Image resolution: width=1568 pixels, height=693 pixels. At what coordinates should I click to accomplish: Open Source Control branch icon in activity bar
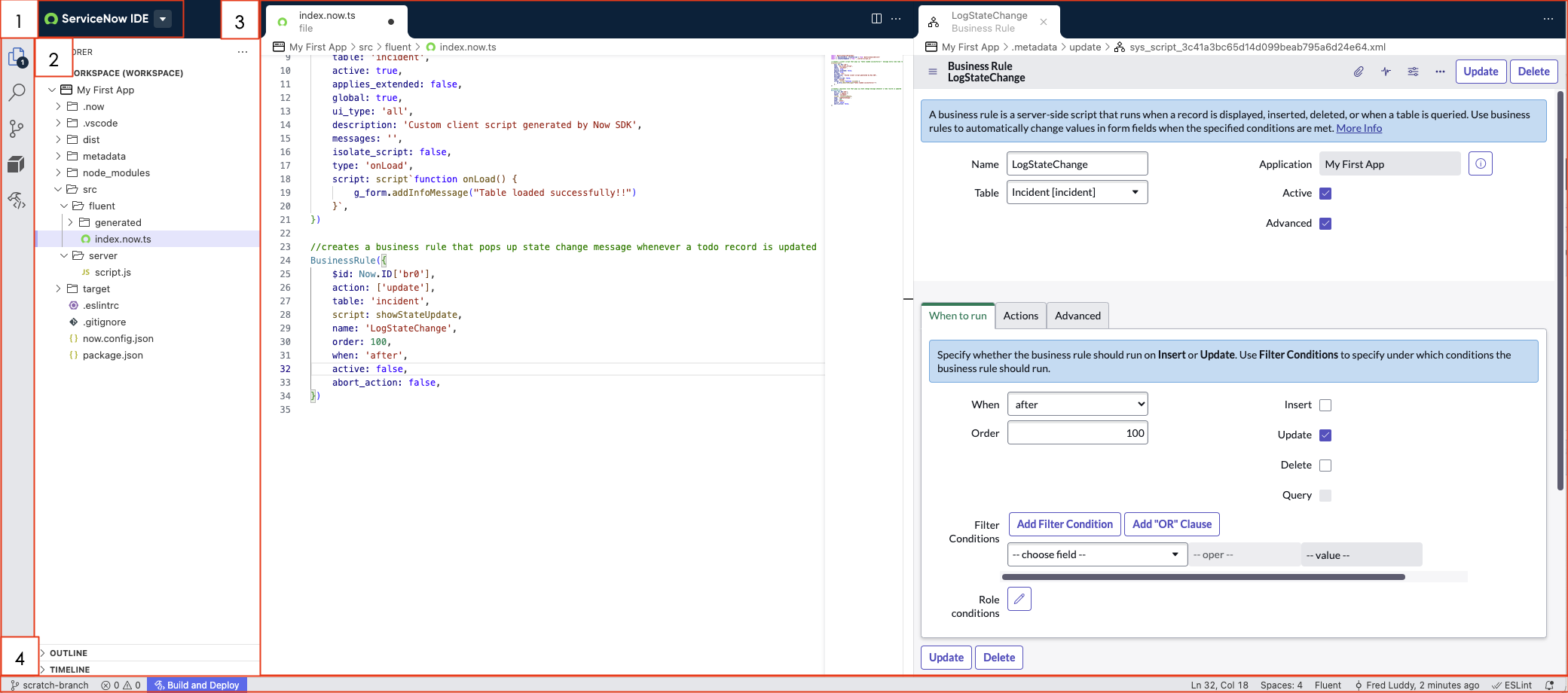(17, 129)
